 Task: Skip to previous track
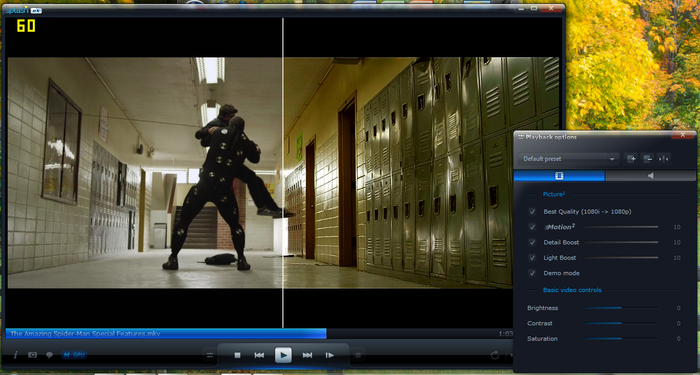[259, 355]
